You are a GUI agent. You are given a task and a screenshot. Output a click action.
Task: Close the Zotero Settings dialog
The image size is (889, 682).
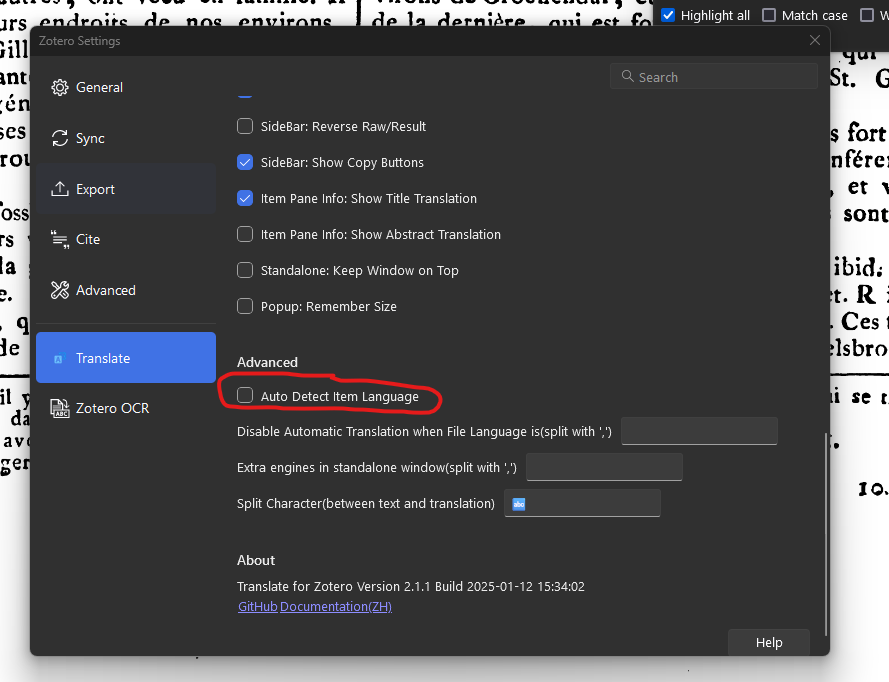(x=815, y=40)
